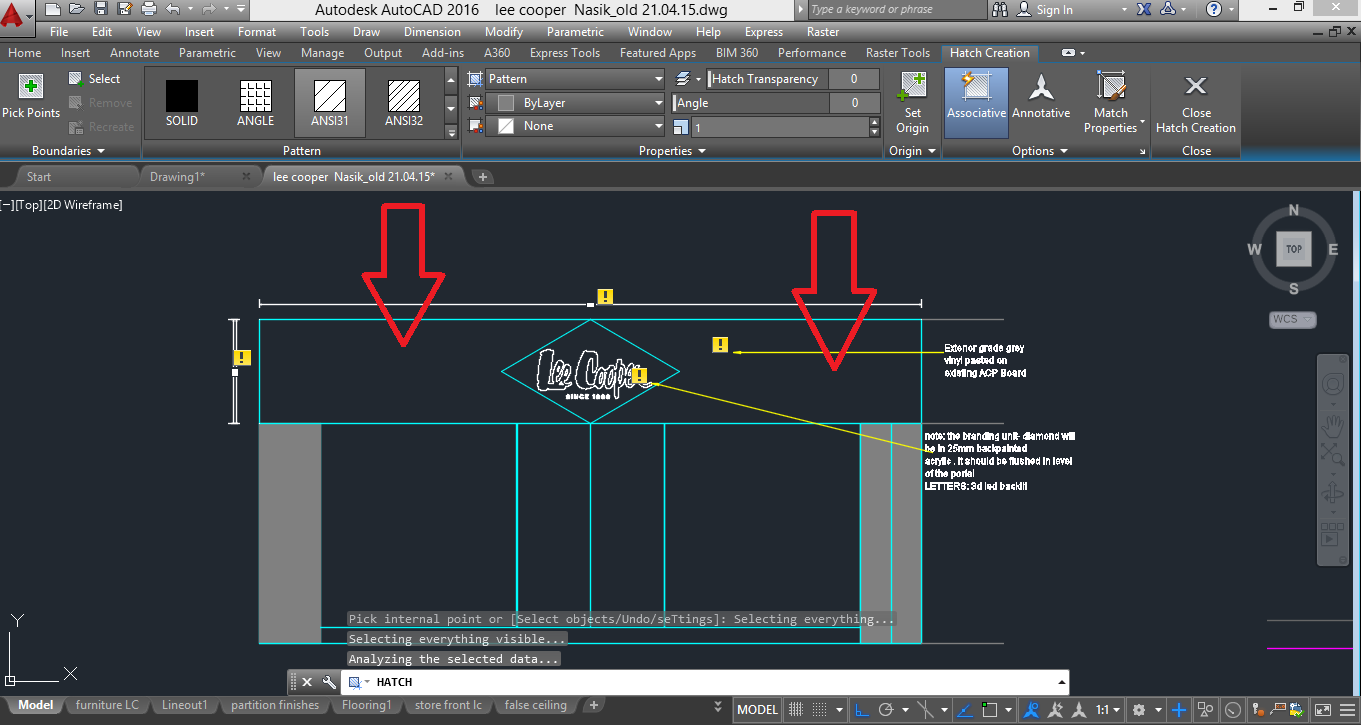Click the TOP face of ViewCube

[x=1294, y=249]
